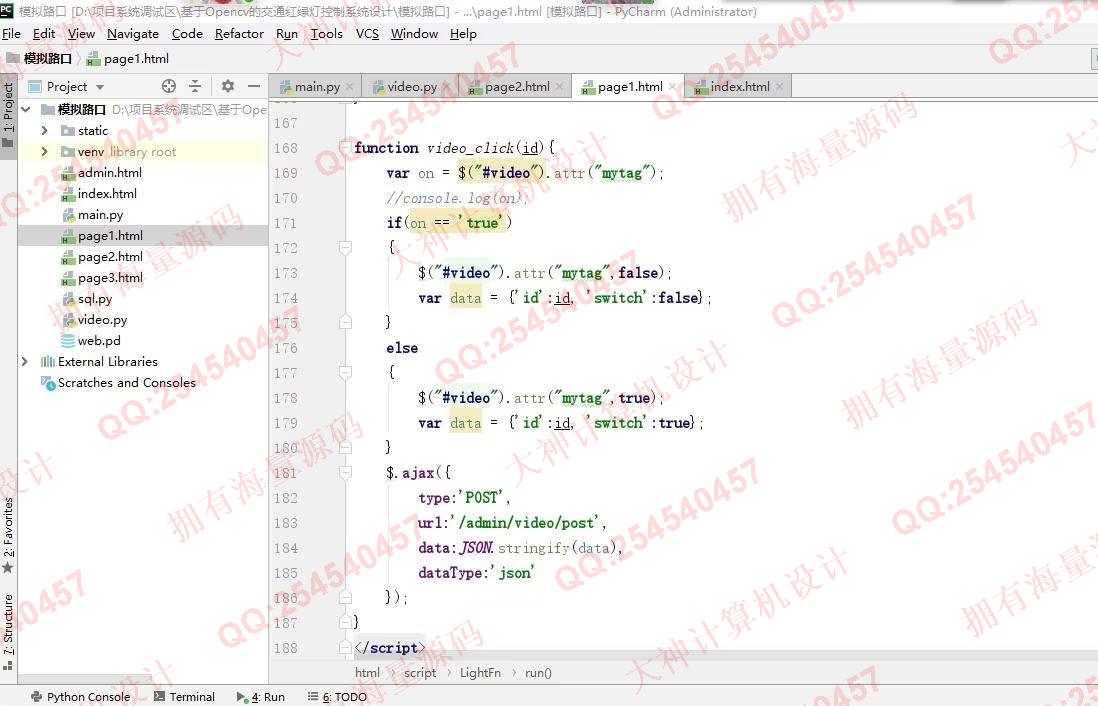
Task: Click the script breadcrumb in editor footer
Action: 420,673
